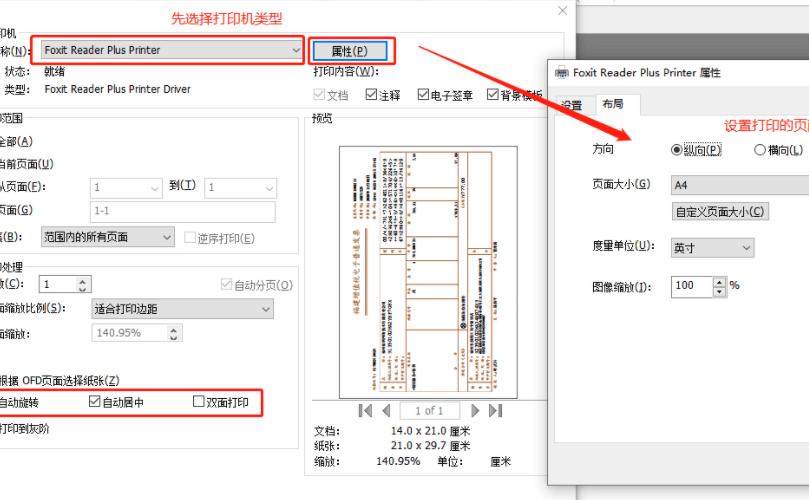Enable 逆序打印(E) checkbox
This screenshot has height=500, width=809.
[x=190, y=237]
